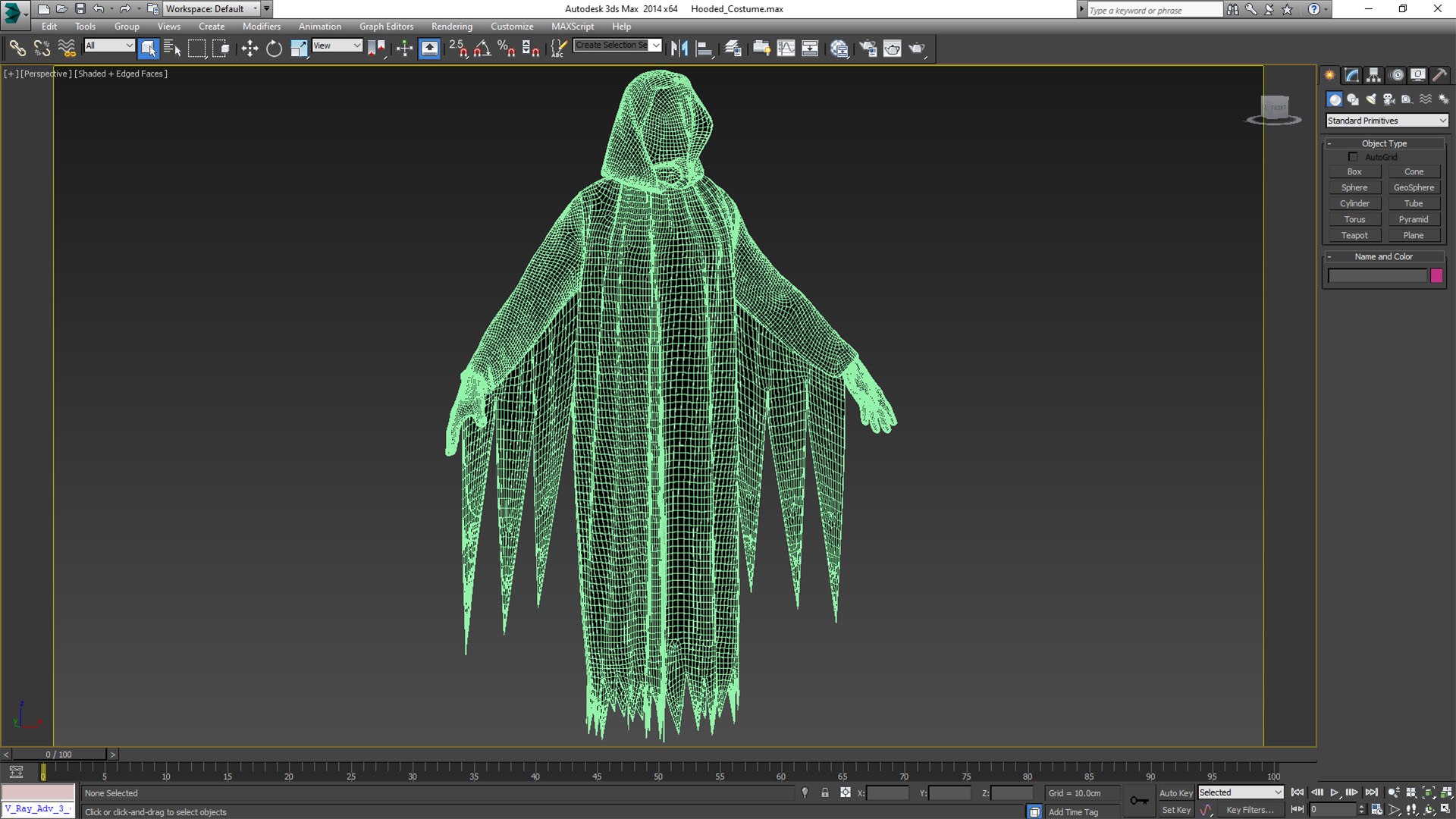1456x819 pixels.
Task: Click the Mirror tool icon
Action: click(x=679, y=49)
